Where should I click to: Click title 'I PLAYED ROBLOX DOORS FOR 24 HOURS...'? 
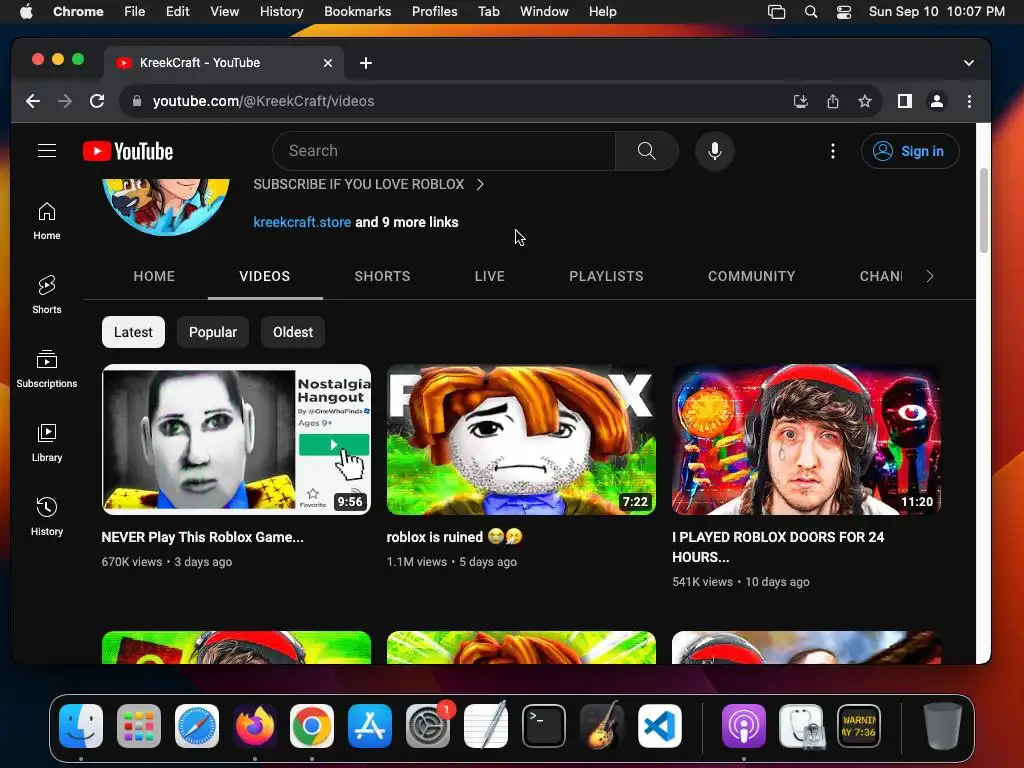click(x=778, y=547)
